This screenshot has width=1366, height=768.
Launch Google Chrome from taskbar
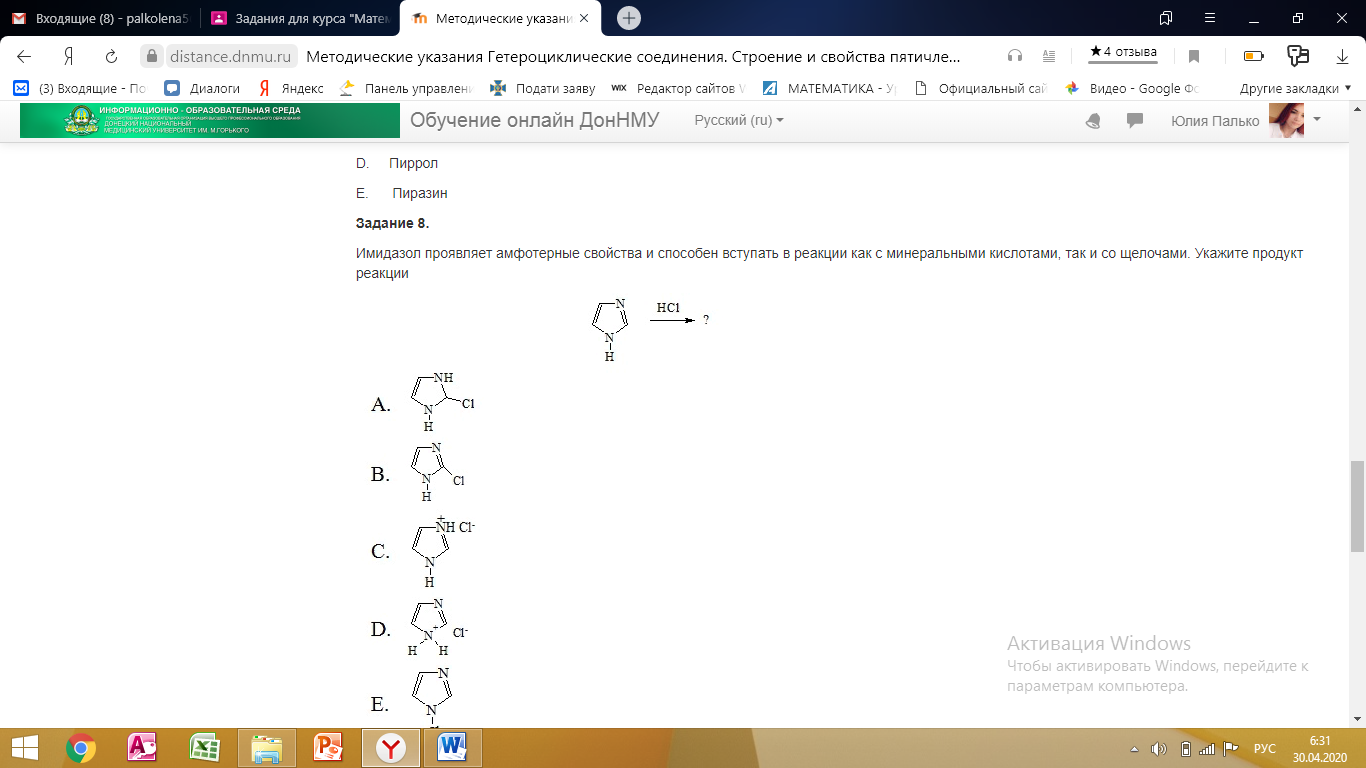pyautogui.click(x=81, y=748)
